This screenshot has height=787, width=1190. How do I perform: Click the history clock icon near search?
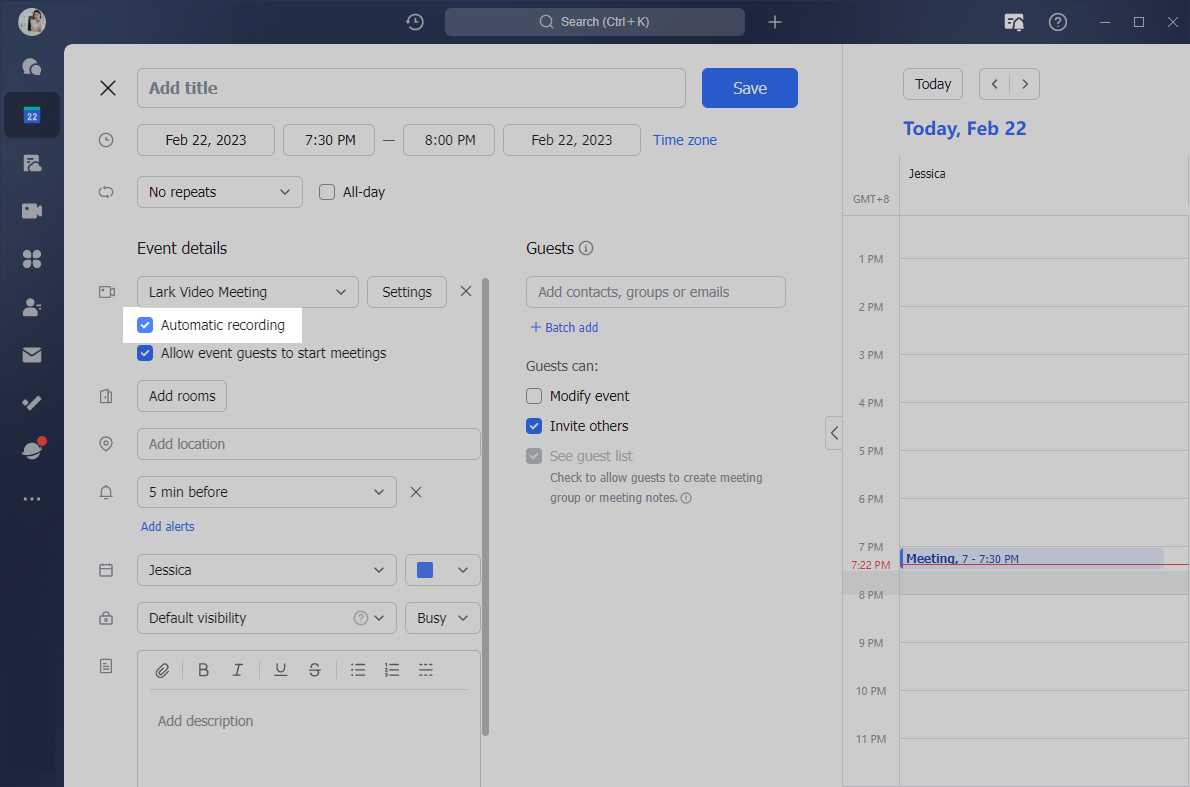coord(415,22)
